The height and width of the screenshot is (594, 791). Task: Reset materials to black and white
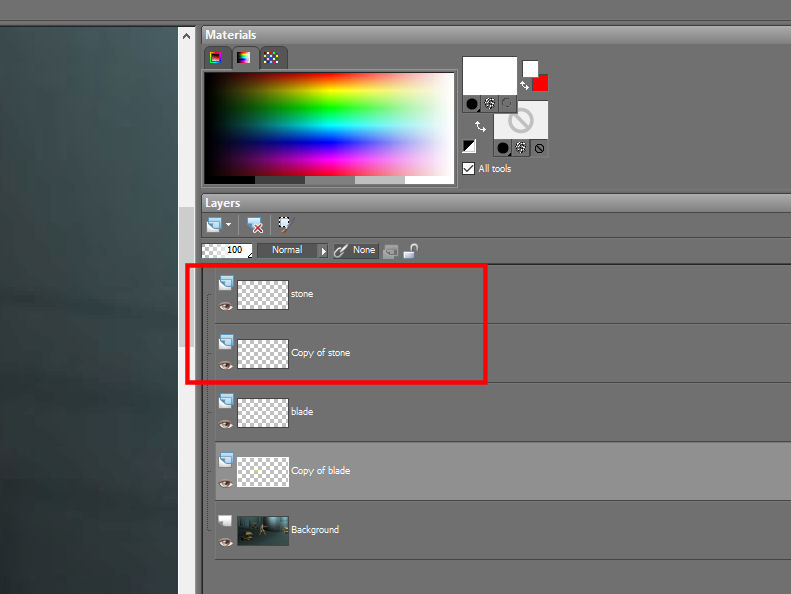point(469,146)
